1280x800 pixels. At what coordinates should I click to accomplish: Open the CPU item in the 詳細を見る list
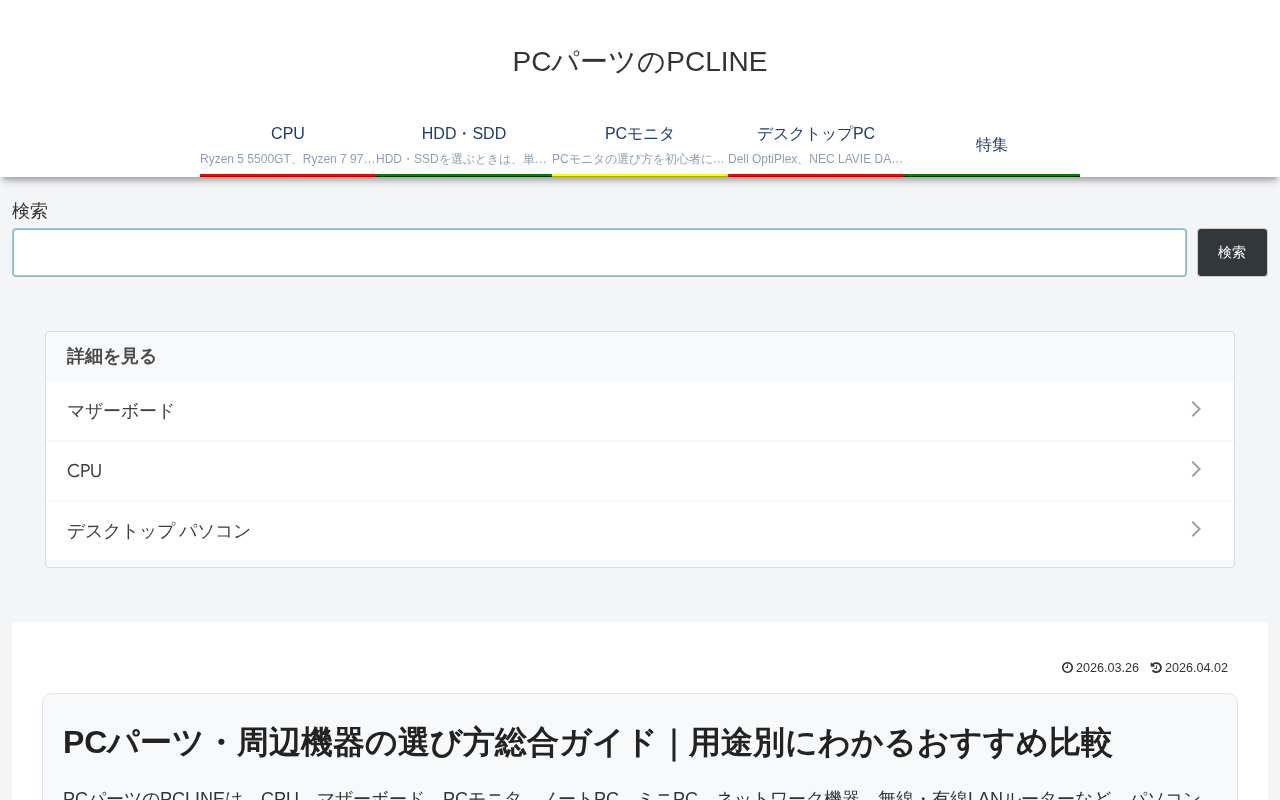click(640, 471)
